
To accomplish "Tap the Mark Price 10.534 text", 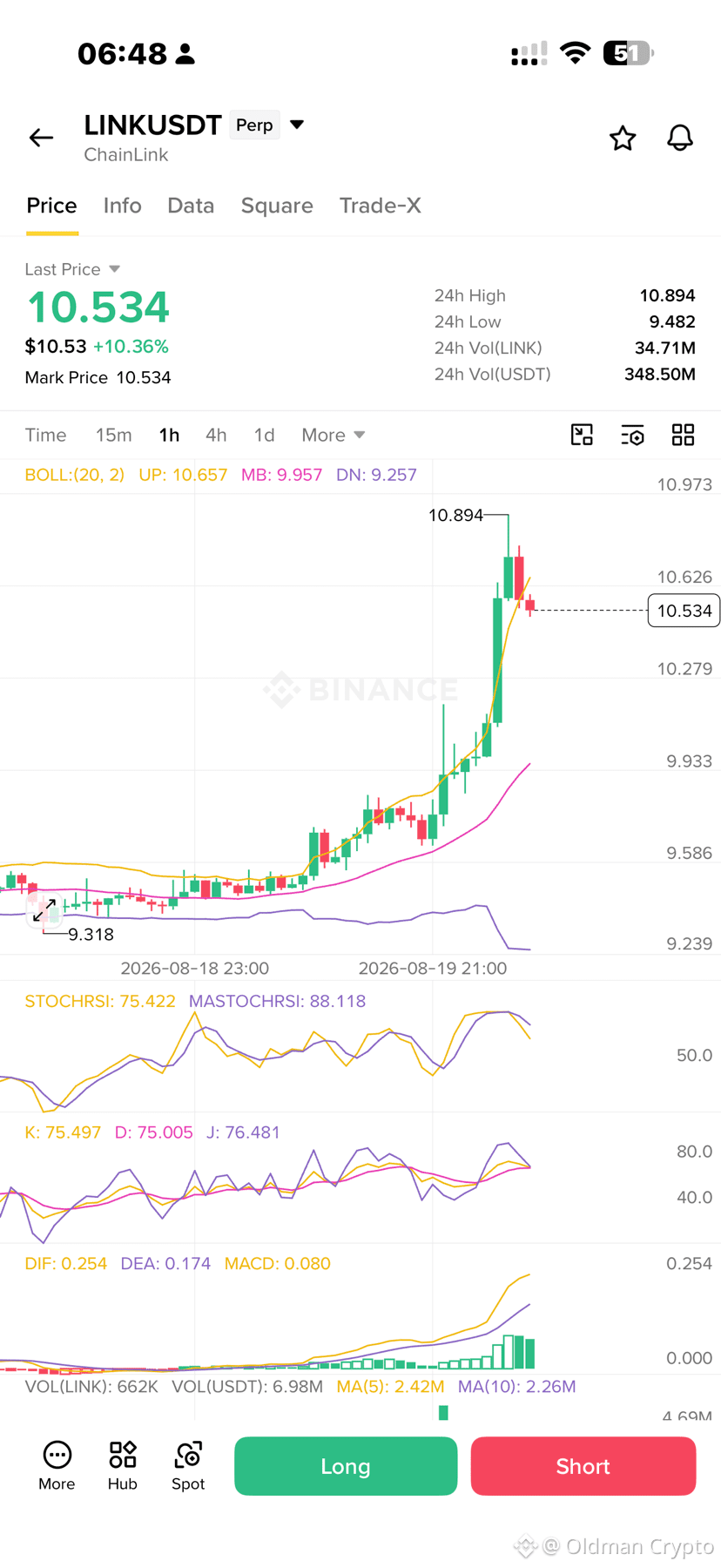I will [98, 377].
